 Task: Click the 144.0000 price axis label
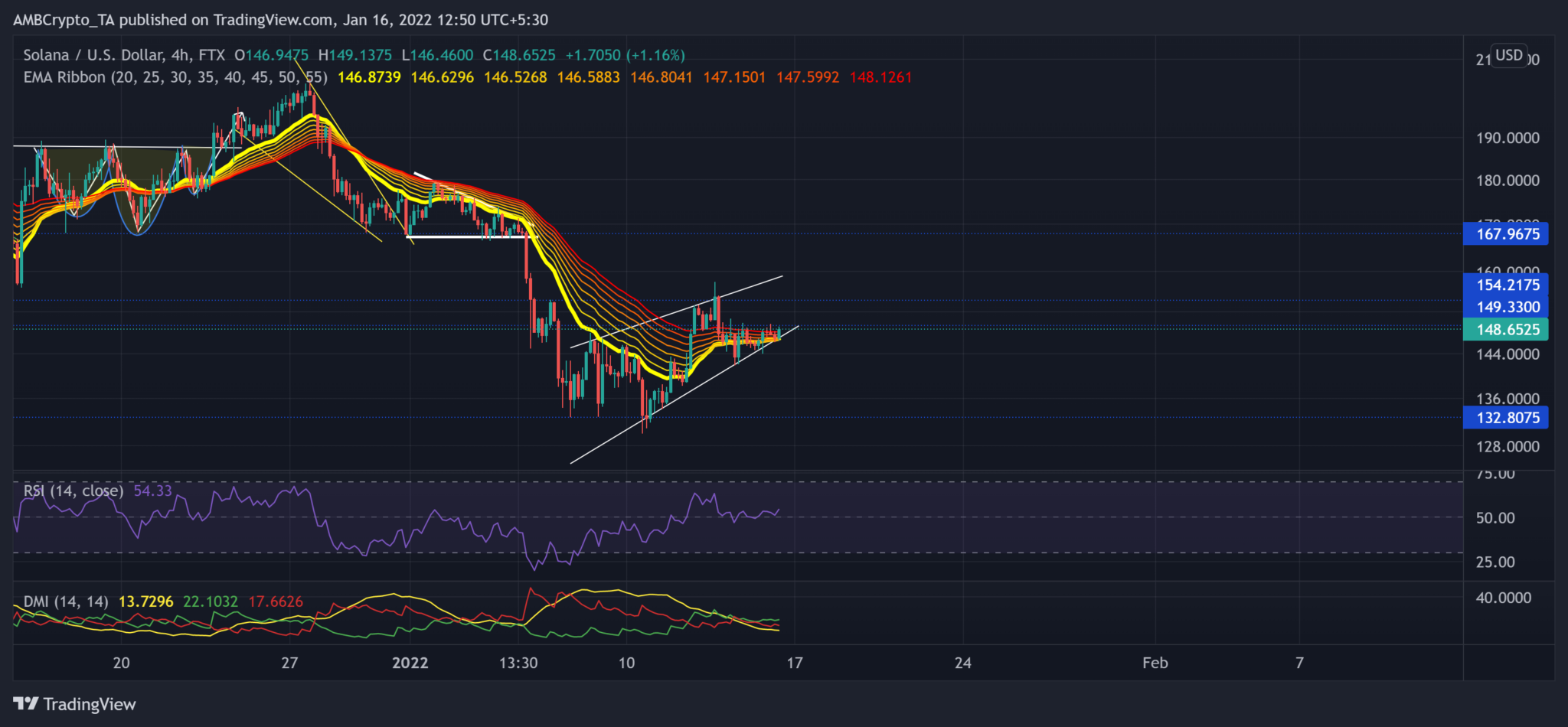click(x=1508, y=354)
